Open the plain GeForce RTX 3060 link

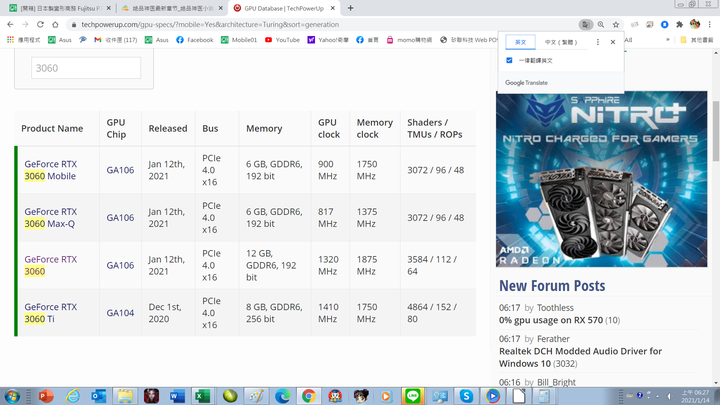[51, 265]
